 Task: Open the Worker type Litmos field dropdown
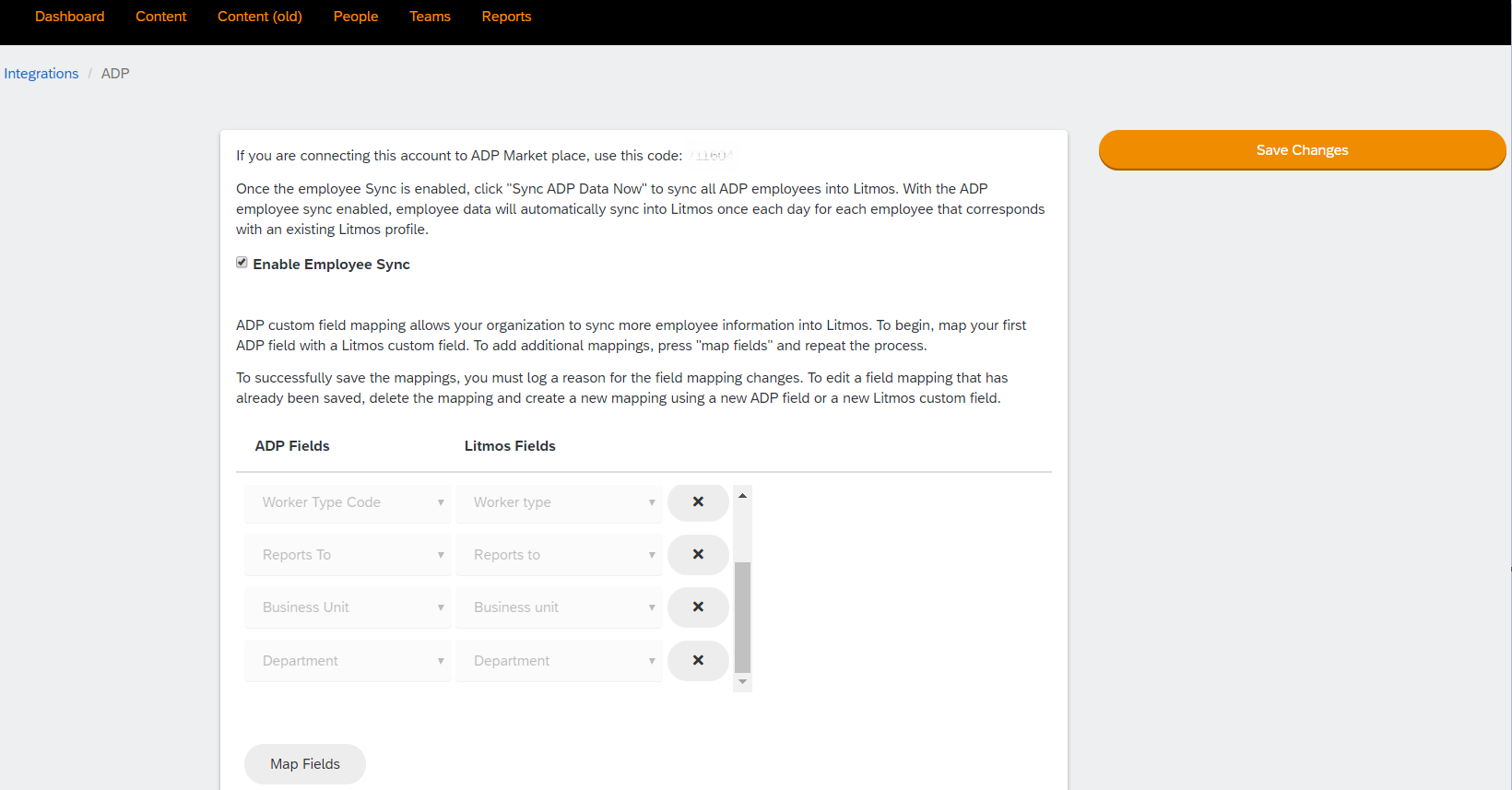point(559,502)
